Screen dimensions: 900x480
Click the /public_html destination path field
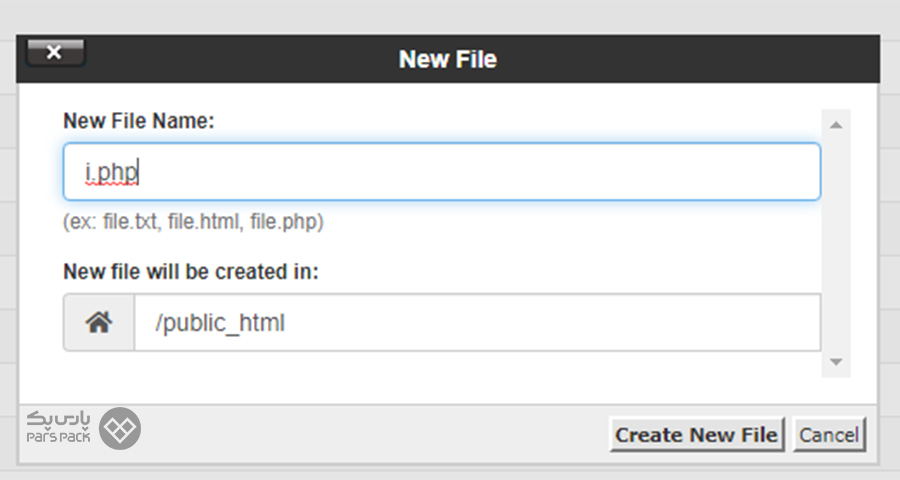point(478,322)
